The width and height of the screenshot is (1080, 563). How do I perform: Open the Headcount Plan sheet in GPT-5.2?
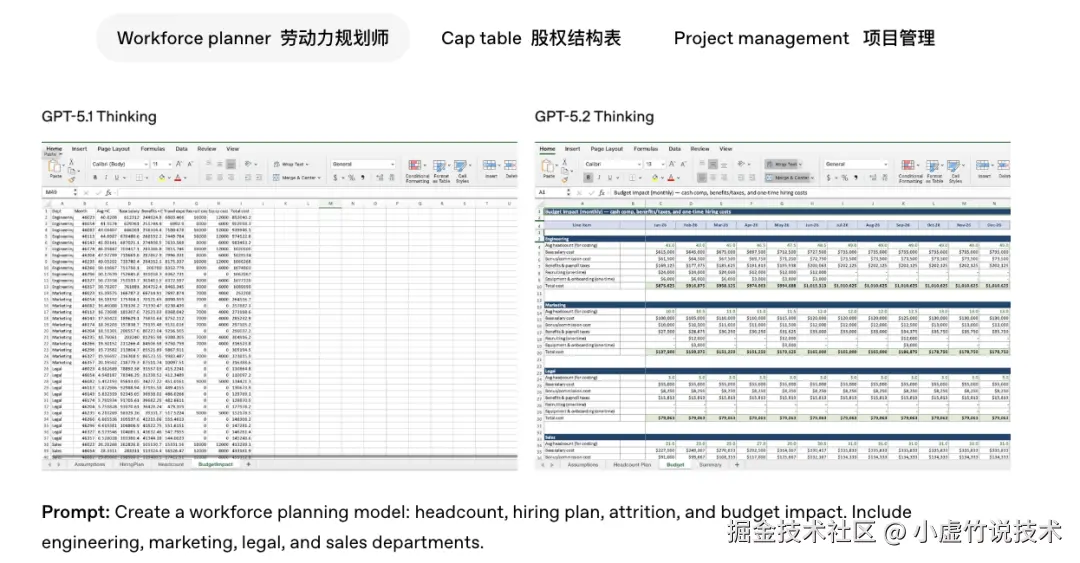(x=632, y=464)
